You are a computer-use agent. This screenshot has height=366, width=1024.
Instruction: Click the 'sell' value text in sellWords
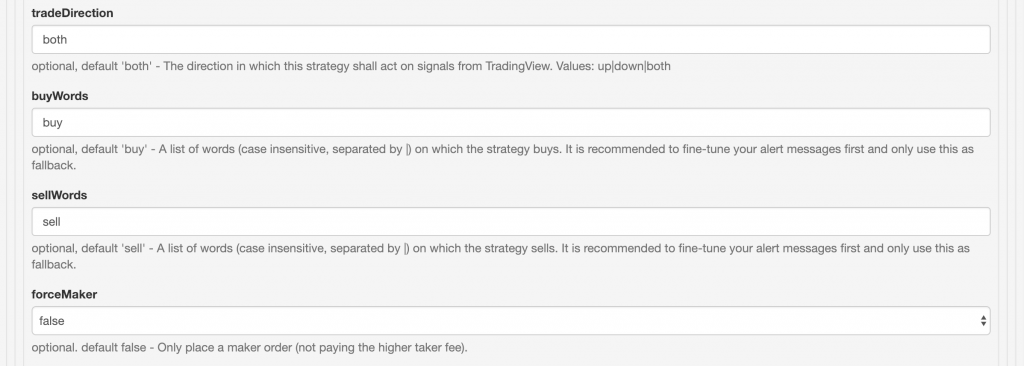tap(52, 222)
